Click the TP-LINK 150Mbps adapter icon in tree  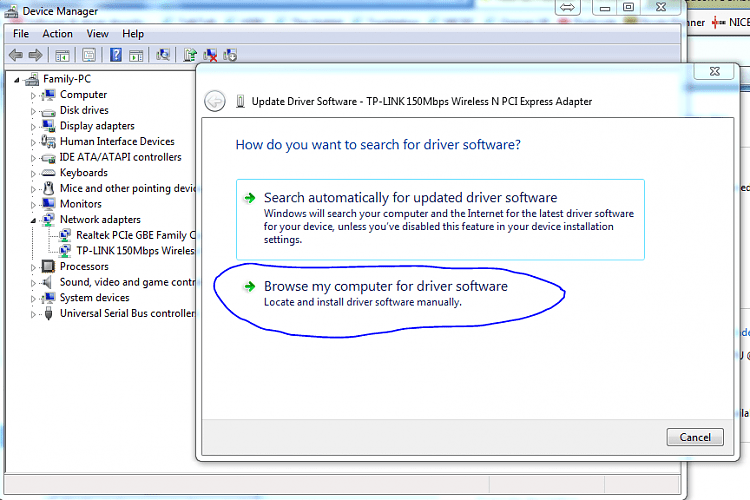[65, 251]
